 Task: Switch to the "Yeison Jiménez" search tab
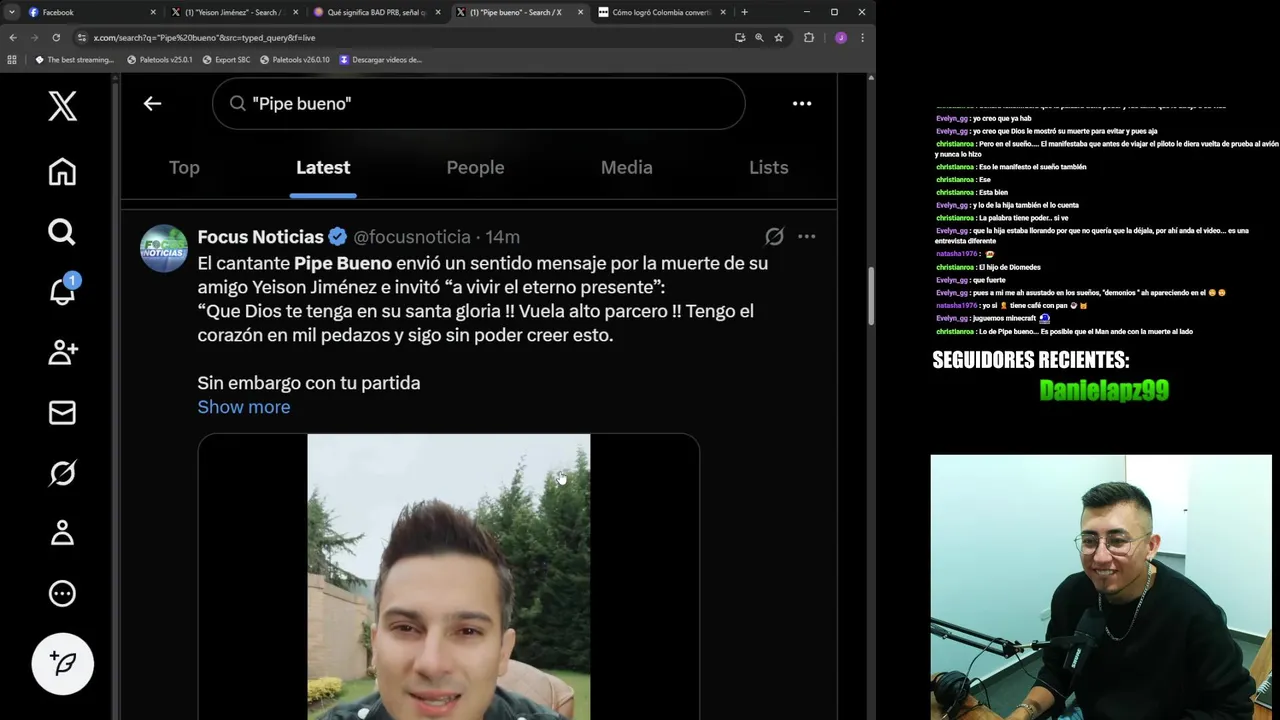tap(234, 12)
